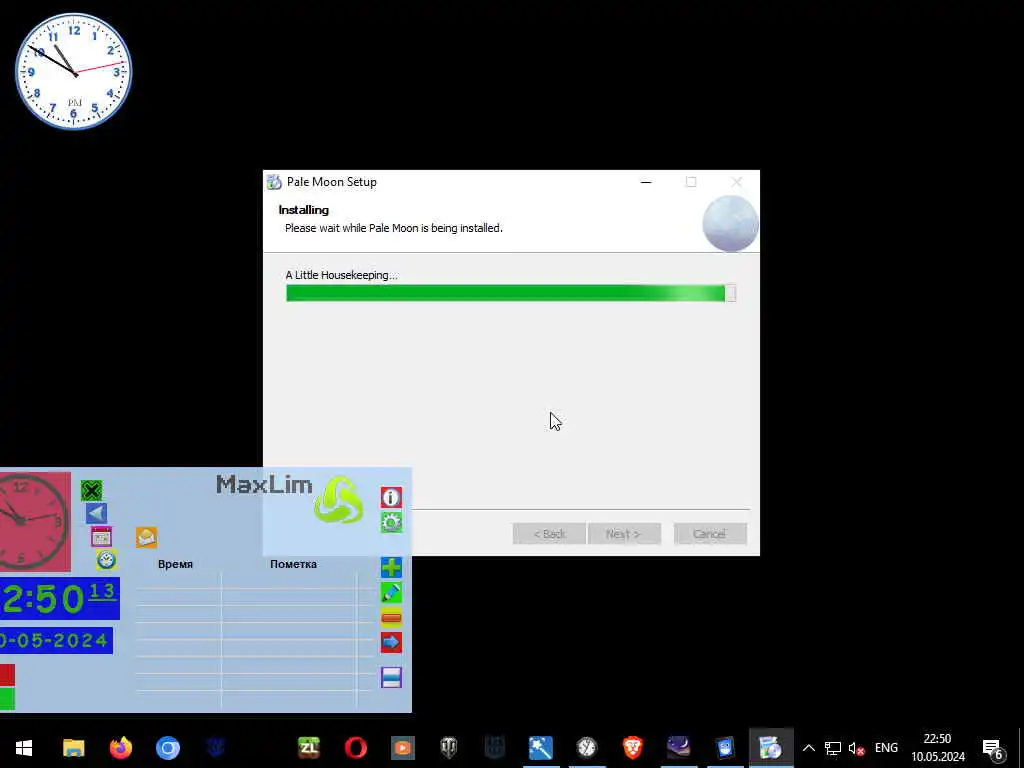This screenshot has height=768, width=1024.
Task: Open World of Tanks taskbar icon
Action: (x=449, y=748)
